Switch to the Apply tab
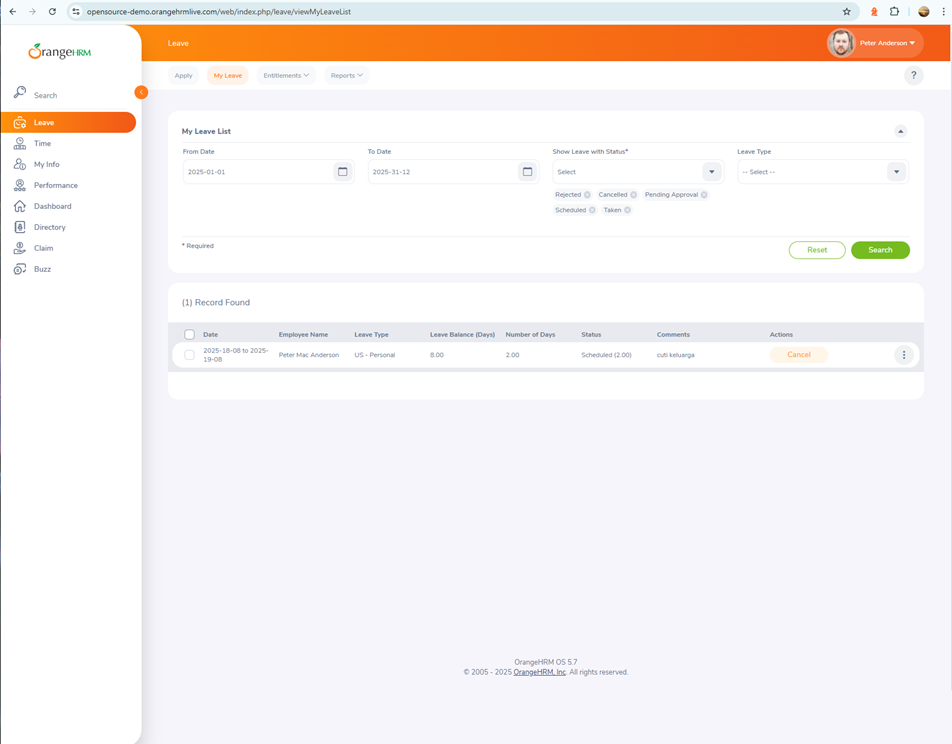952x744 pixels. (183, 76)
